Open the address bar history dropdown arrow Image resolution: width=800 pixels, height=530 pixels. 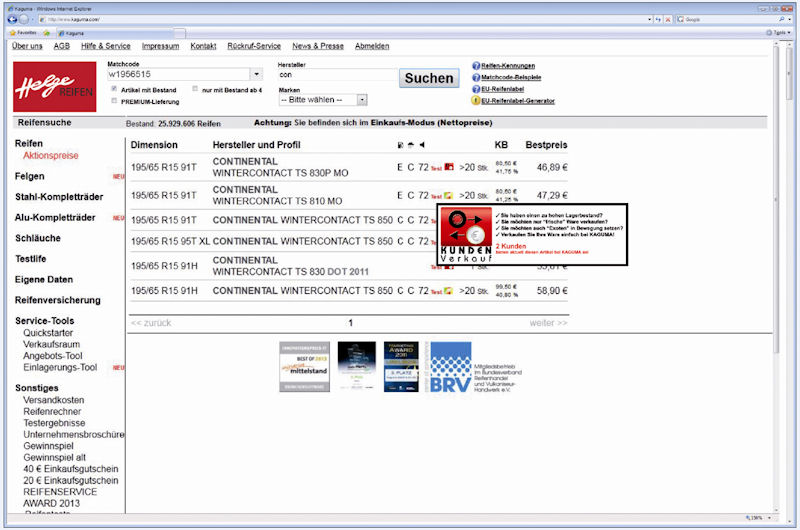[x=649, y=19]
